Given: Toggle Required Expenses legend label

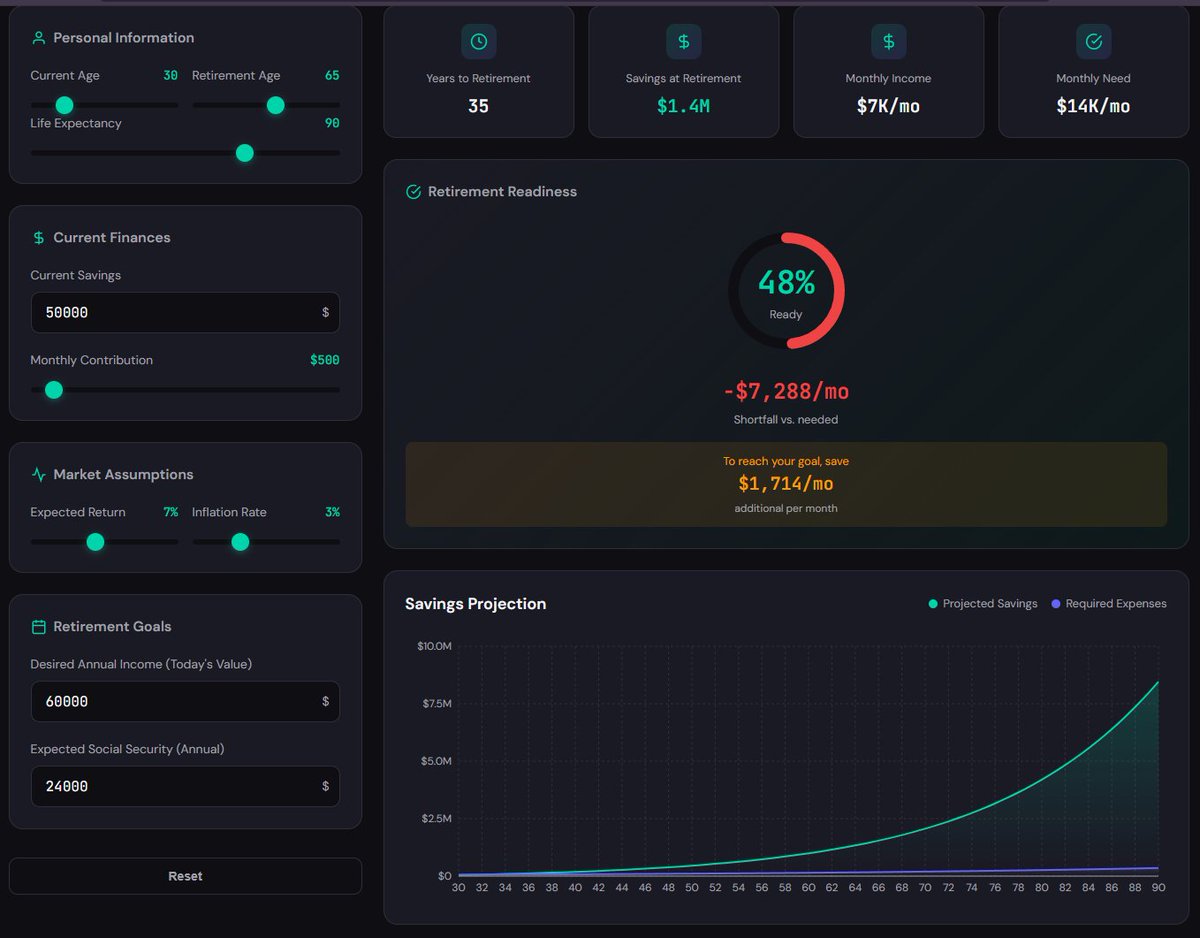Looking at the screenshot, I should click(1116, 604).
